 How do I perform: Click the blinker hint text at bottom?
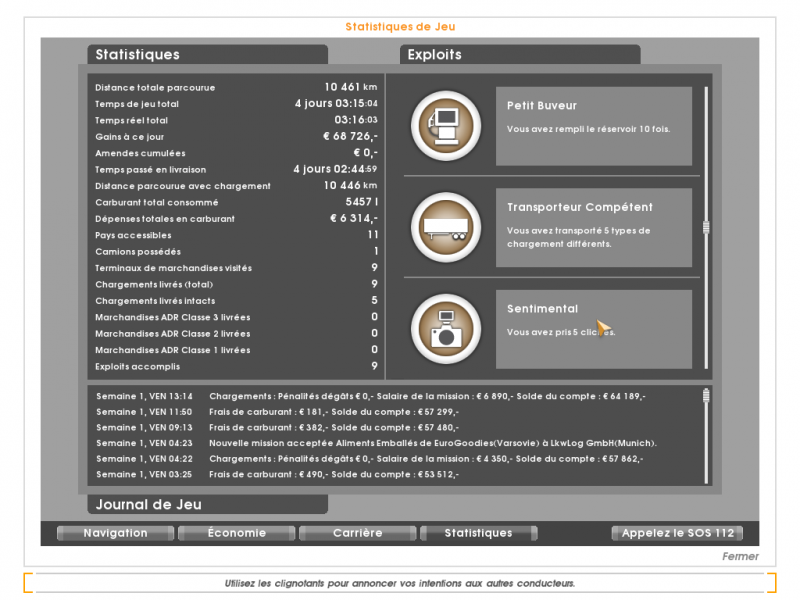(400, 583)
